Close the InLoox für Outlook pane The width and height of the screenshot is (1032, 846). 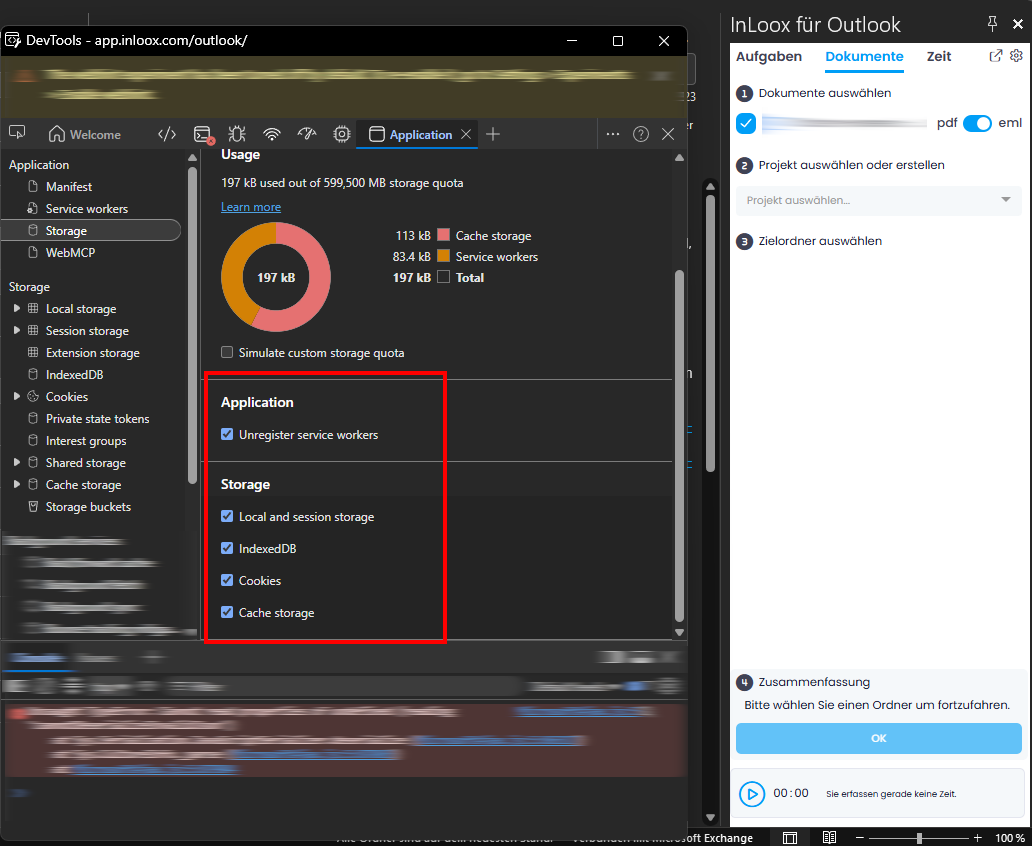[1018, 24]
